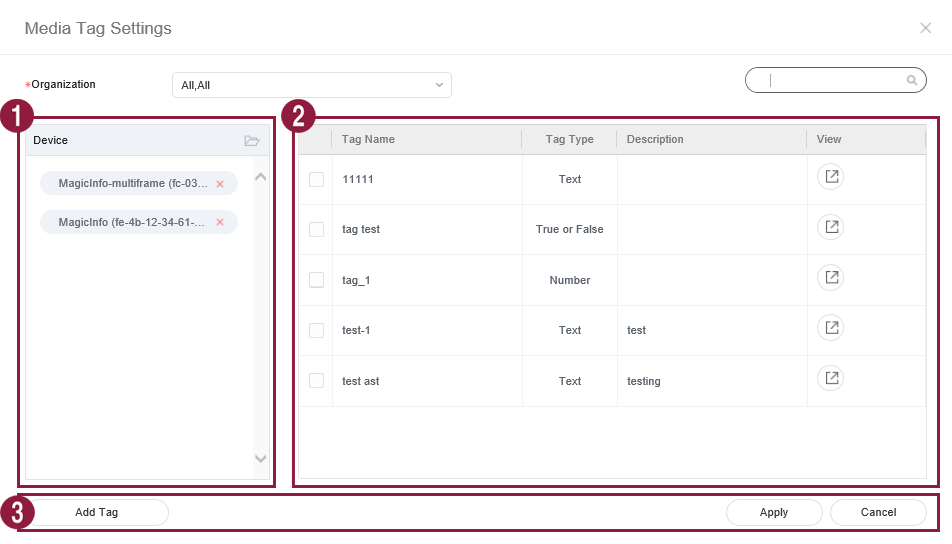Open the Organization dropdown
Image resolution: width=952 pixels, height=544 pixels.
coord(311,85)
